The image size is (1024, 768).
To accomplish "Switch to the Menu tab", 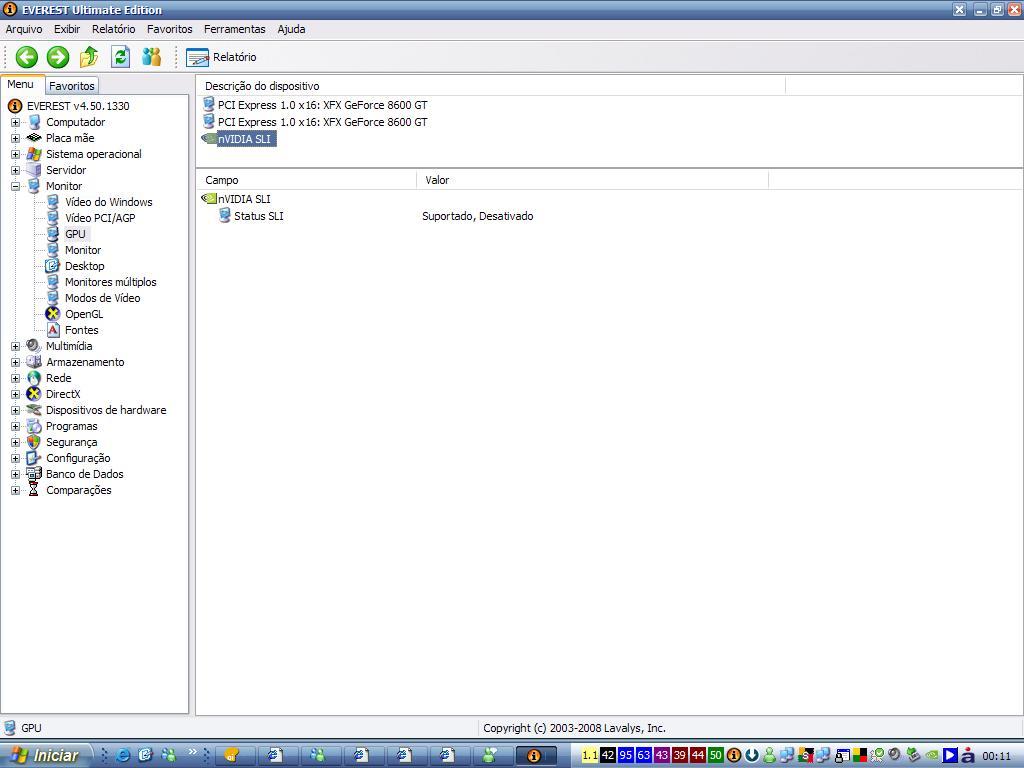I will click(21, 84).
